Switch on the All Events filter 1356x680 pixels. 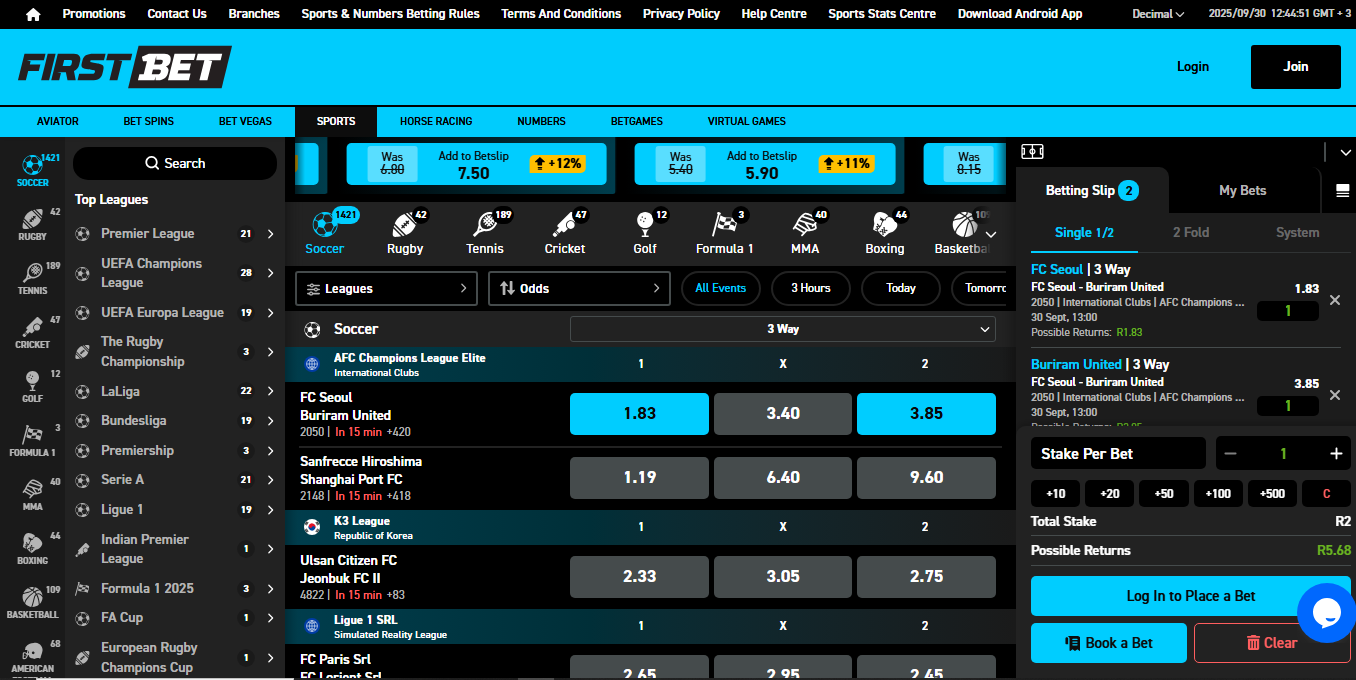coord(720,288)
